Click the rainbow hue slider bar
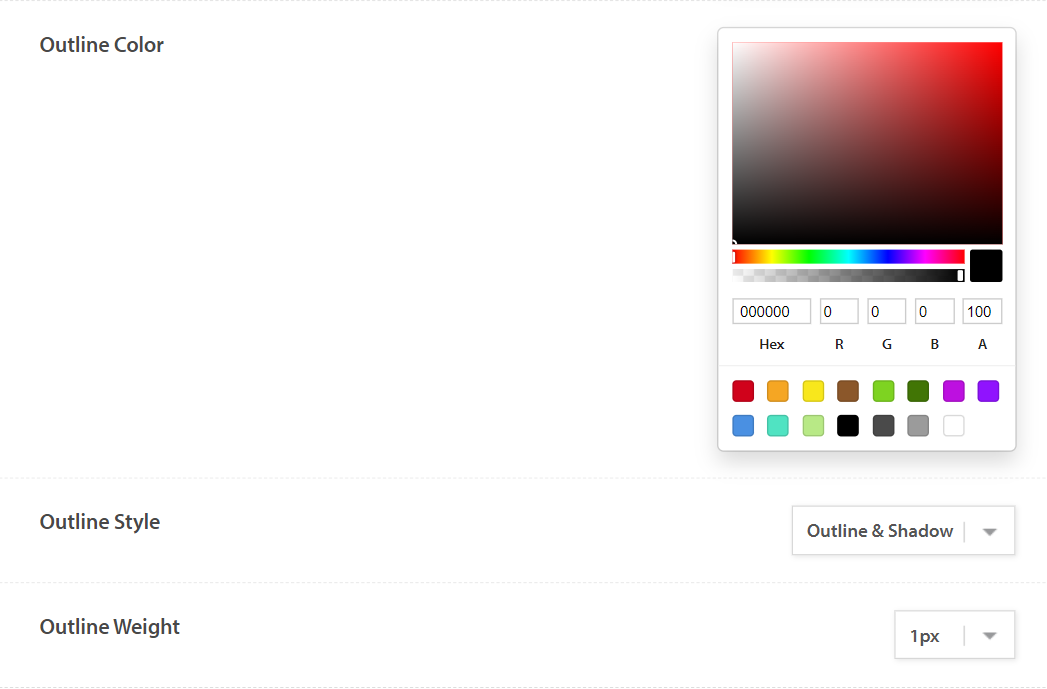This screenshot has height=689, width=1047. tap(848, 257)
